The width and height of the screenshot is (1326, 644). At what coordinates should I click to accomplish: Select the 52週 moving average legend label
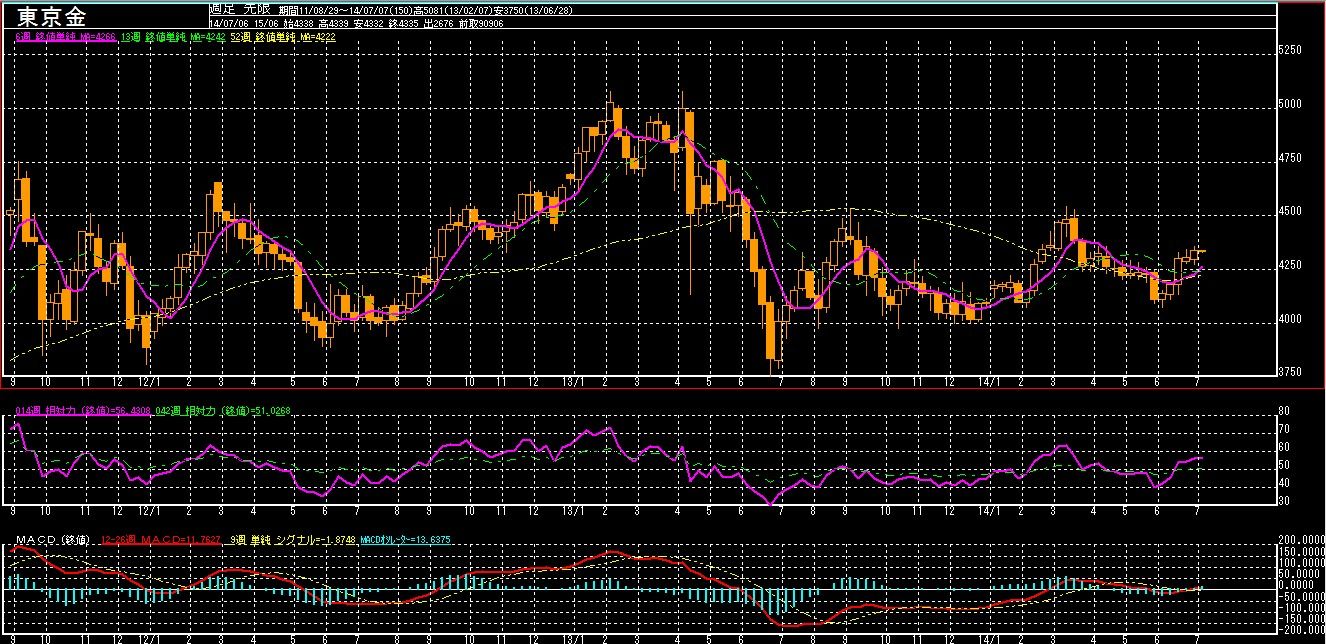pyautogui.click(x=282, y=36)
